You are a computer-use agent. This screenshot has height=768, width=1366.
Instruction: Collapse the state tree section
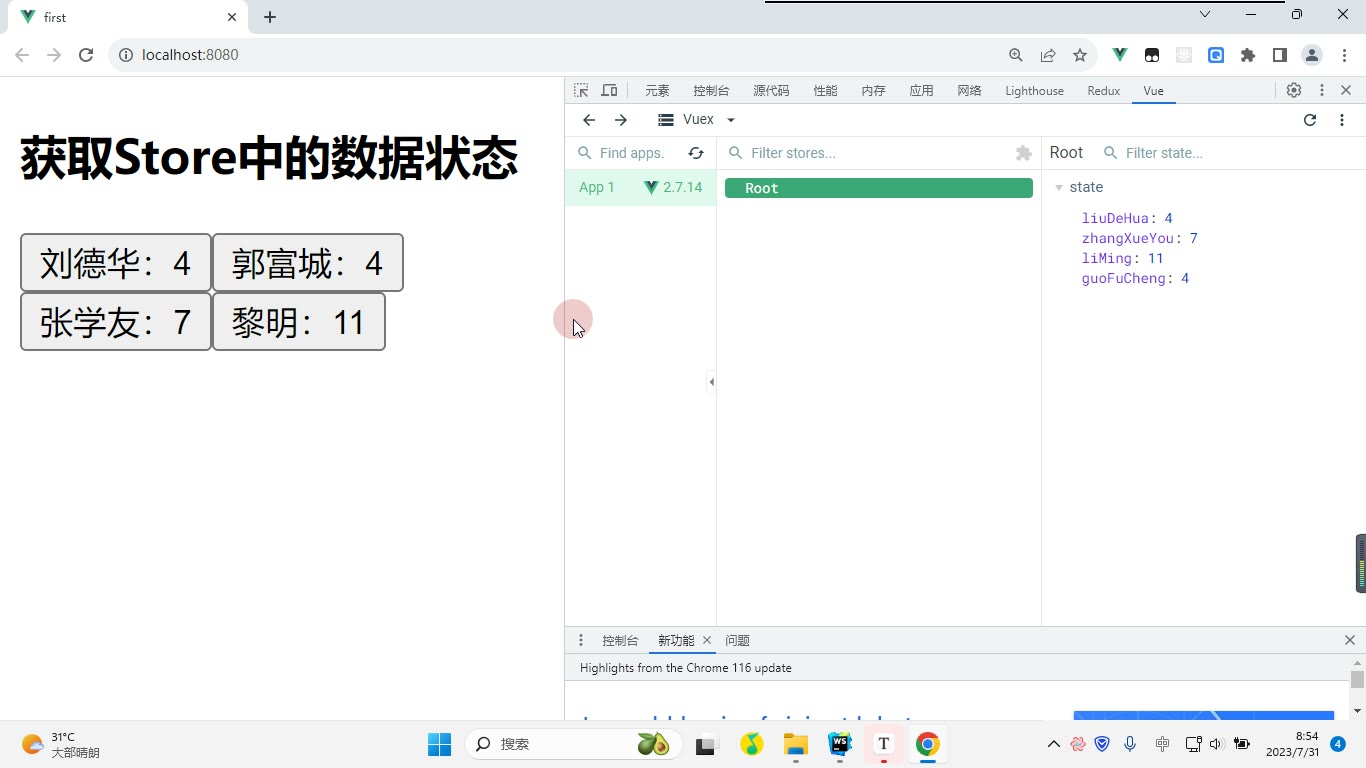[x=1059, y=188]
